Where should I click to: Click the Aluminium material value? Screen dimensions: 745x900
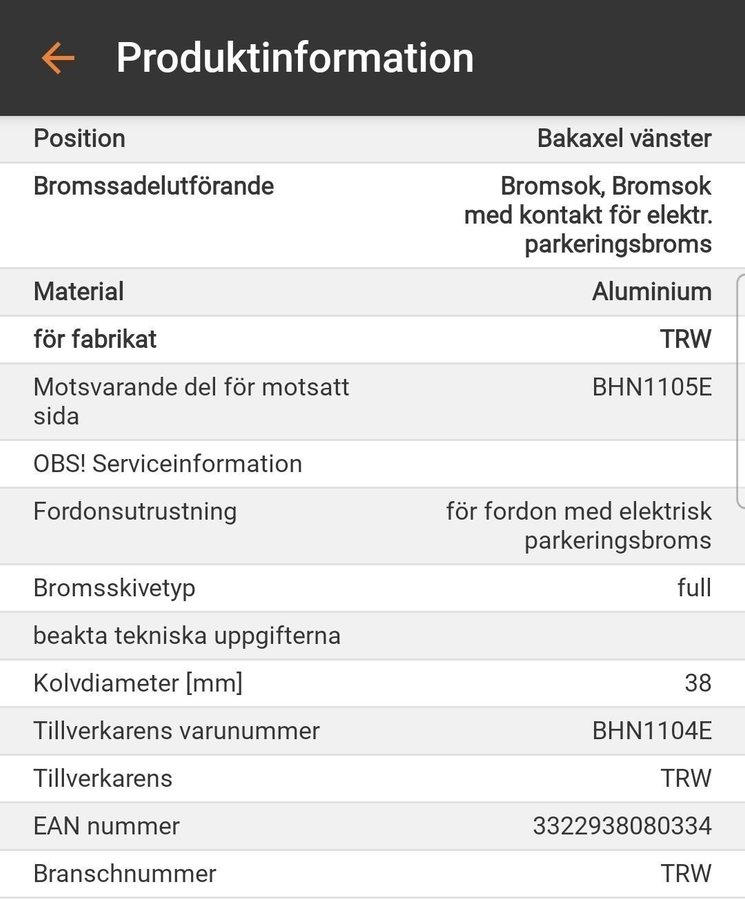(x=652, y=292)
